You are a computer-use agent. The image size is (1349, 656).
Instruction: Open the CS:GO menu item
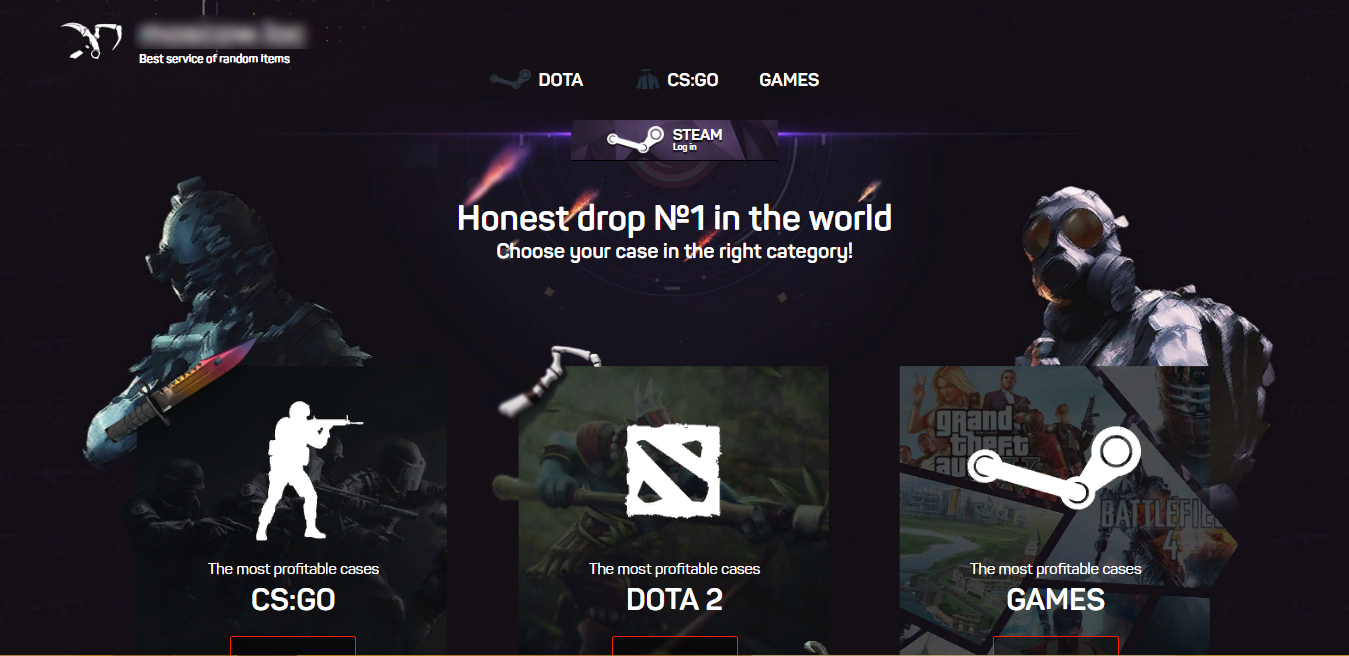click(x=693, y=80)
